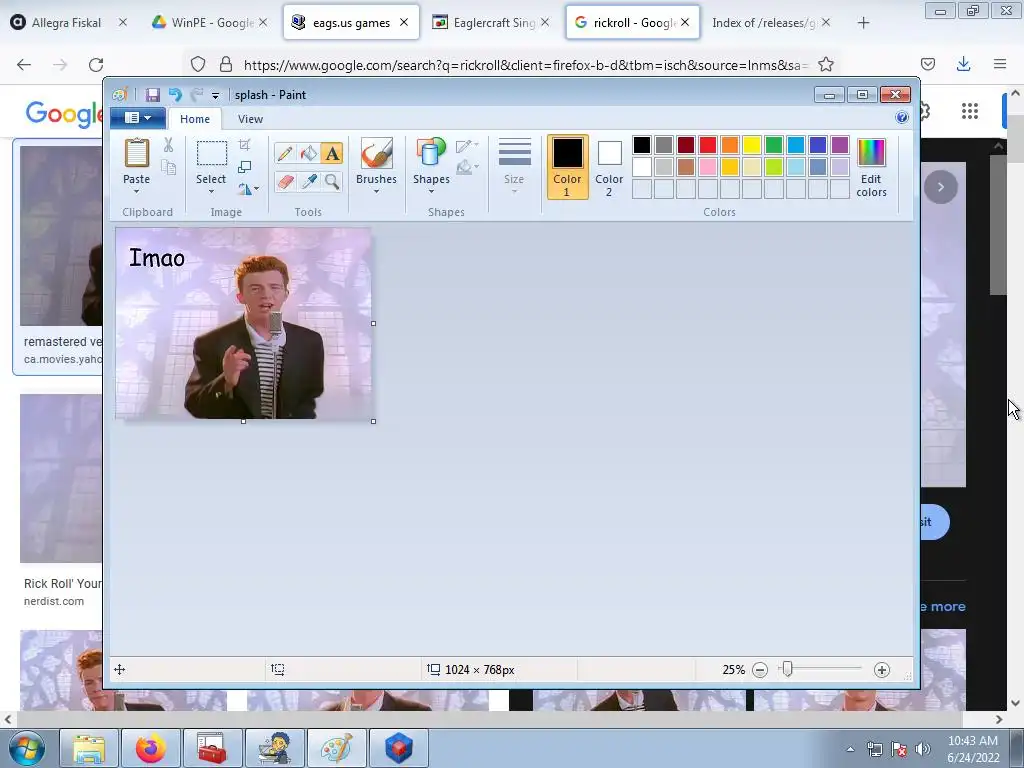Select the Color picker eyedropper tool
1024x768 pixels.
coord(308,181)
